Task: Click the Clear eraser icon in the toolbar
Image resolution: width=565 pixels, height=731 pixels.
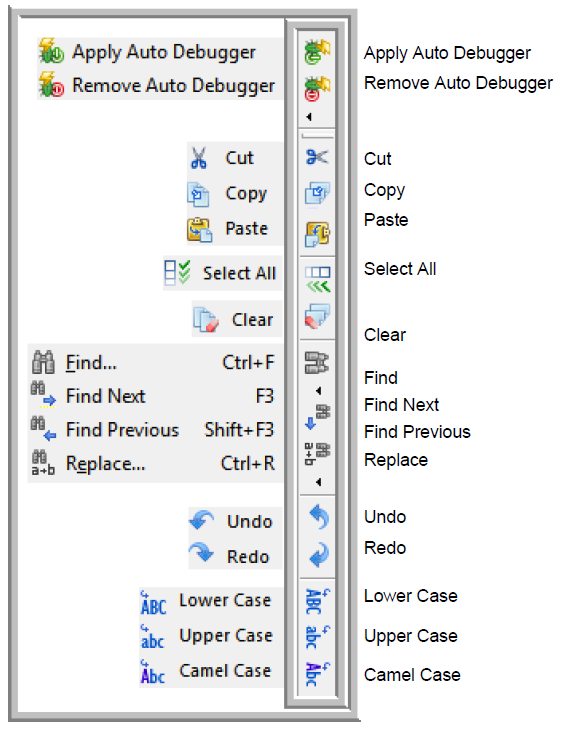Action: (x=317, y=316)
